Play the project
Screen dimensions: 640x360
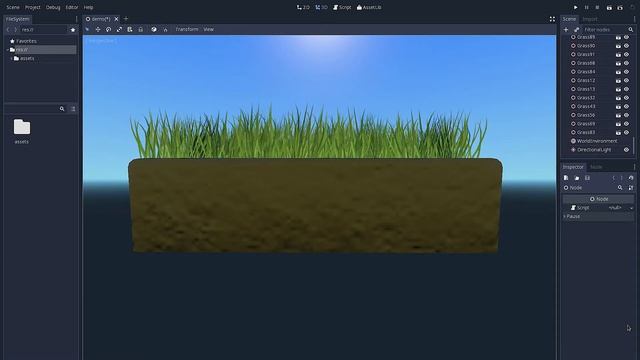576,7
